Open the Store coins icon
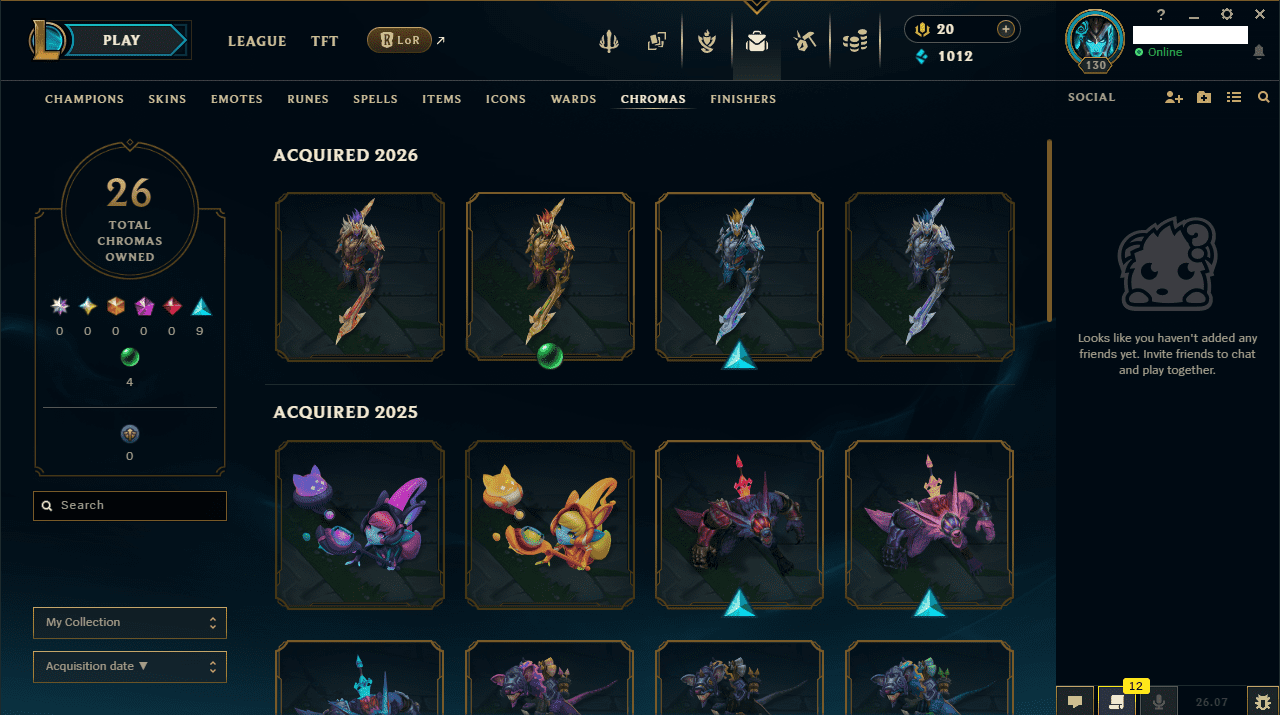 pyautogui.click(x=854, y=41)
